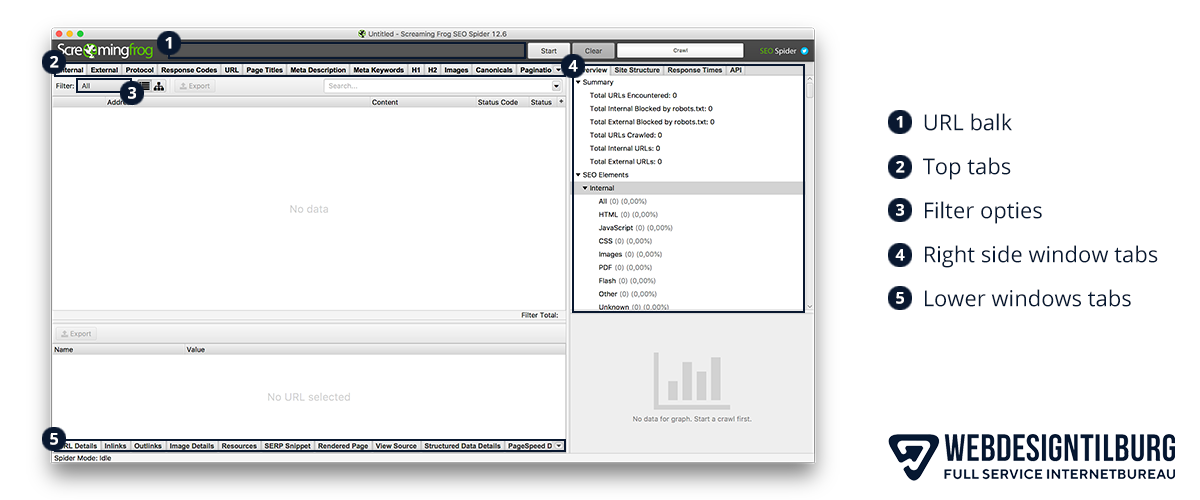Select the URL tab
Image resolution: width=1200 pixels, height=500 pixels.
(x=232, y=70)
